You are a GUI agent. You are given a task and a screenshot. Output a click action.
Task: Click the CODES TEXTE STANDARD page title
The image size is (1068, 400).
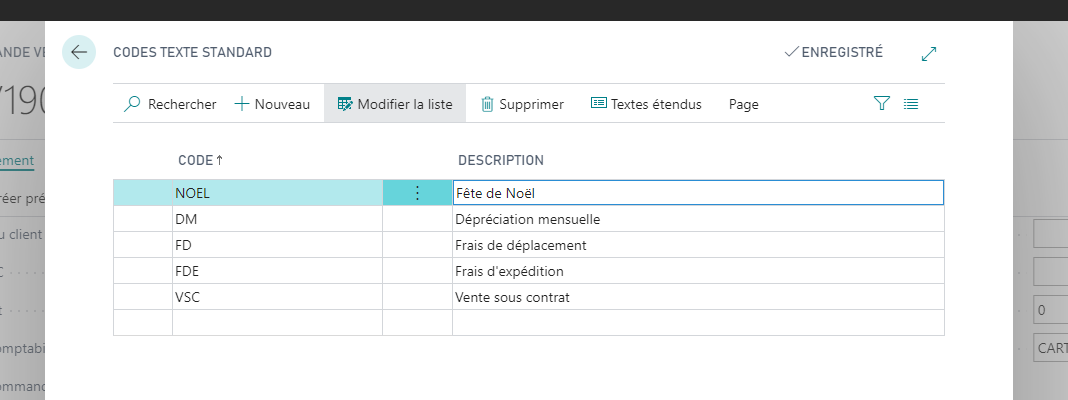click(192, 52)
